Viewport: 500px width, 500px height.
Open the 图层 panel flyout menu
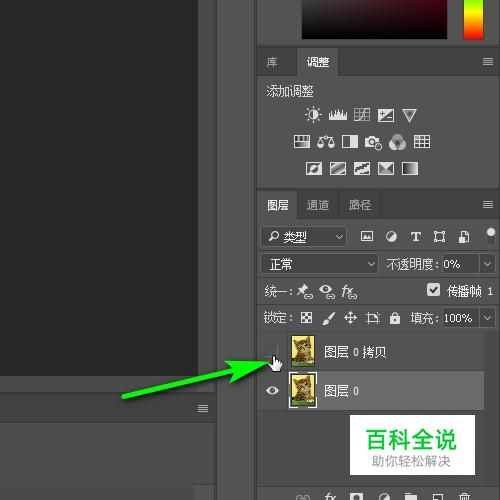pyautogui.click(x=488, y=204)
